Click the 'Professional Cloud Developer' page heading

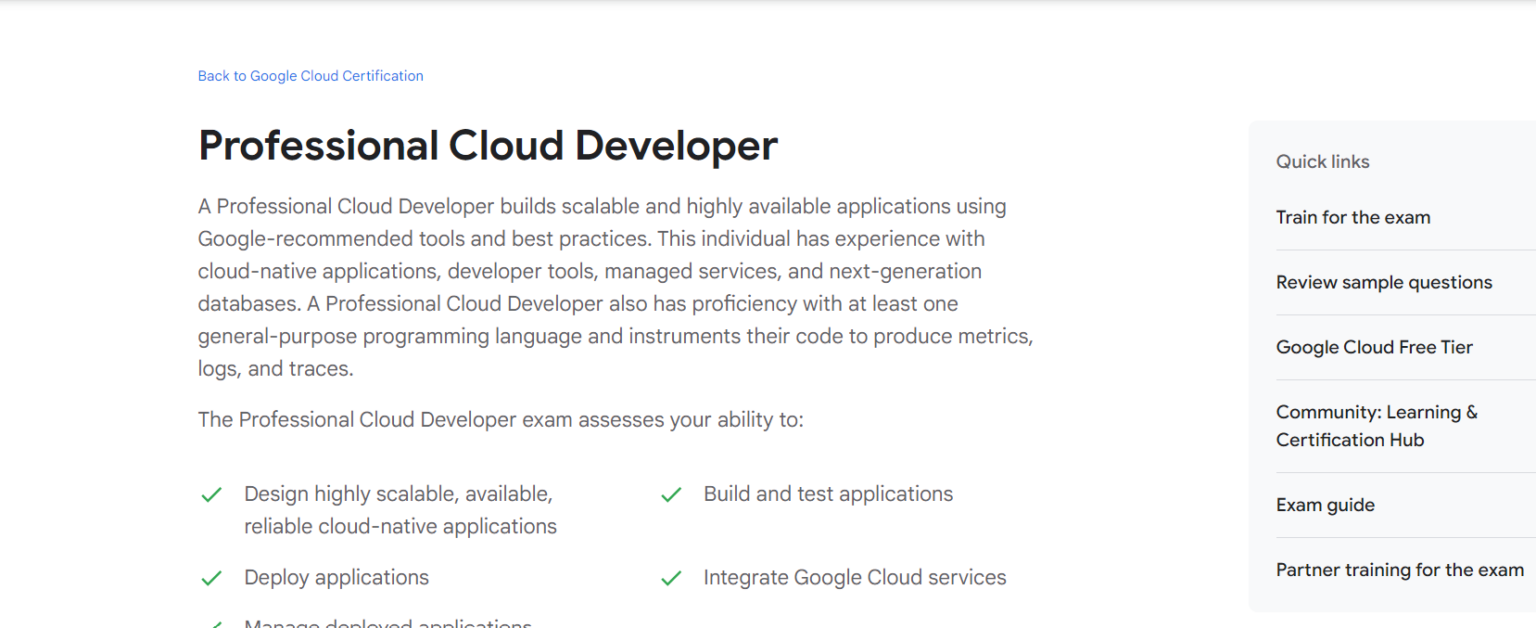tap(487, 146)
